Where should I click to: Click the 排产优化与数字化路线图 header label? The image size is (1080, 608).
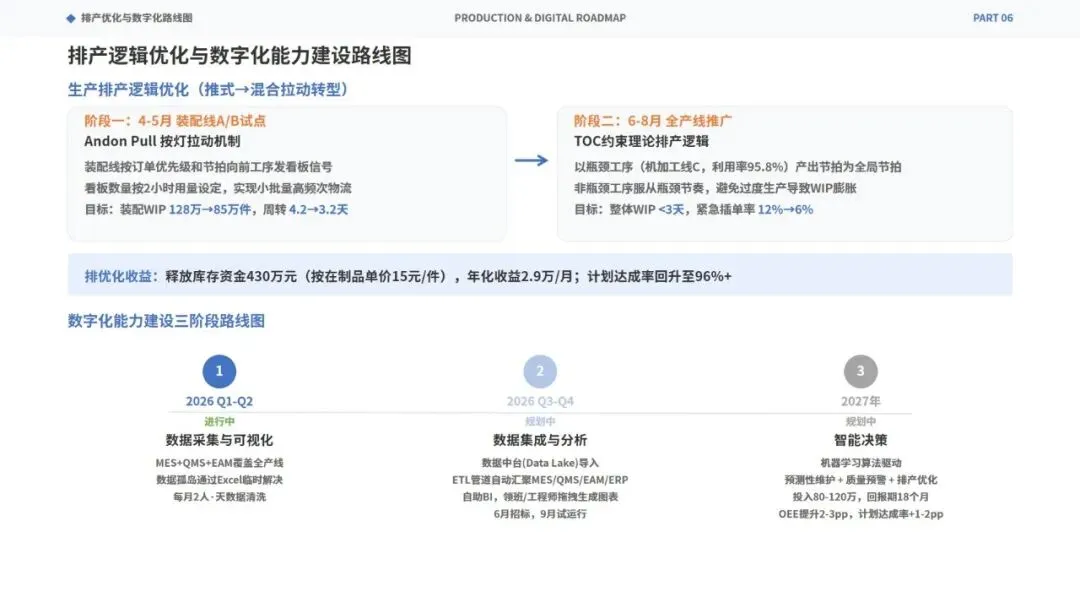(136, 18)
